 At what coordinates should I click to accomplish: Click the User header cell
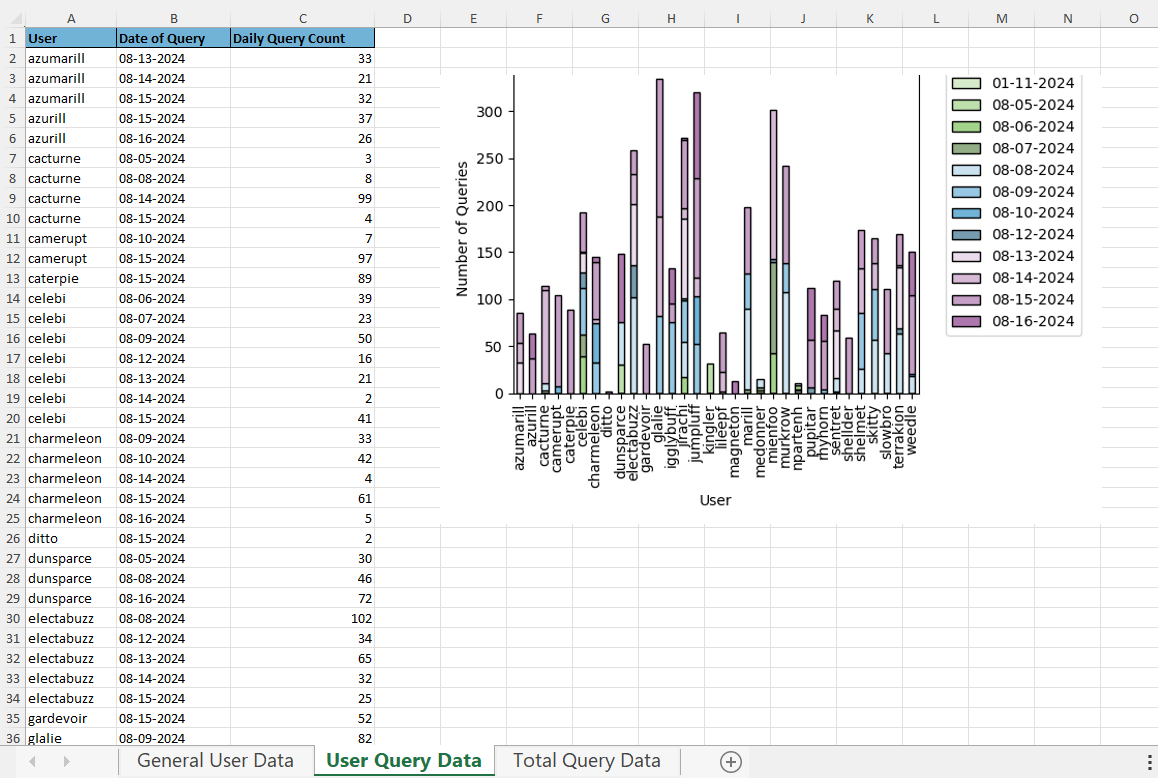point(71,38)
